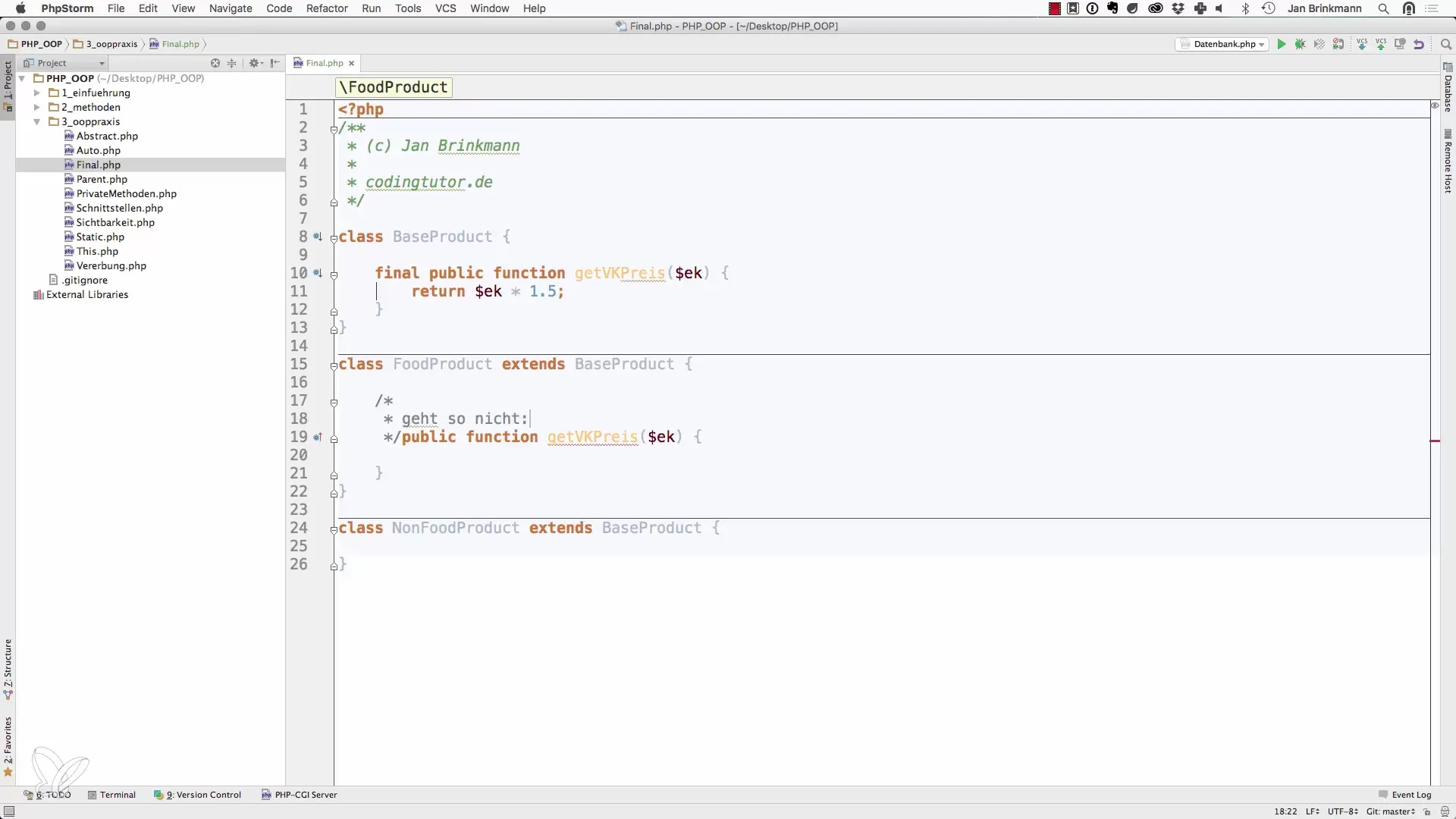Open the PHP-CGI Server tool window
Image resolution: width=1456 pixels, height=819 pixels.
[x=299, y=795]
